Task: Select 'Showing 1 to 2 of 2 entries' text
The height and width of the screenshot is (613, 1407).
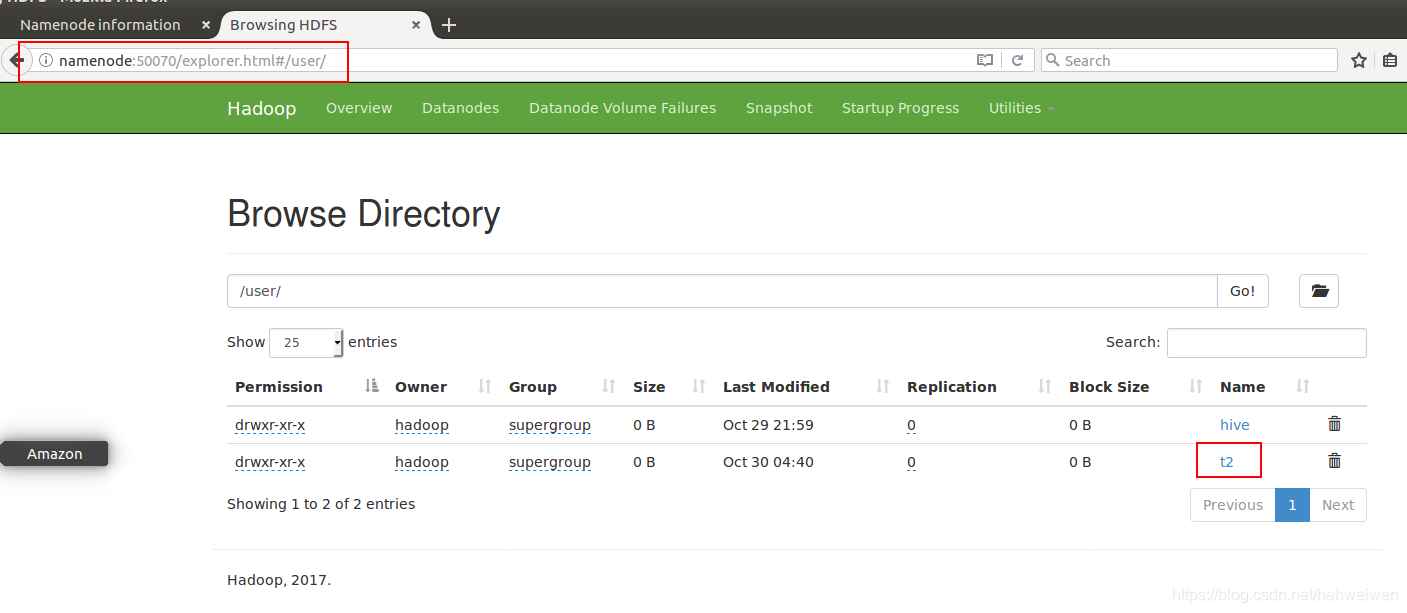Action: point(321,504)
